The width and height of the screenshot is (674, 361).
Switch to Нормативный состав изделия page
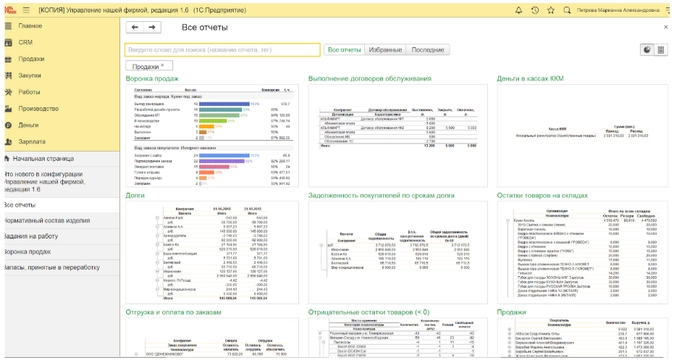[x=61, y=220]
